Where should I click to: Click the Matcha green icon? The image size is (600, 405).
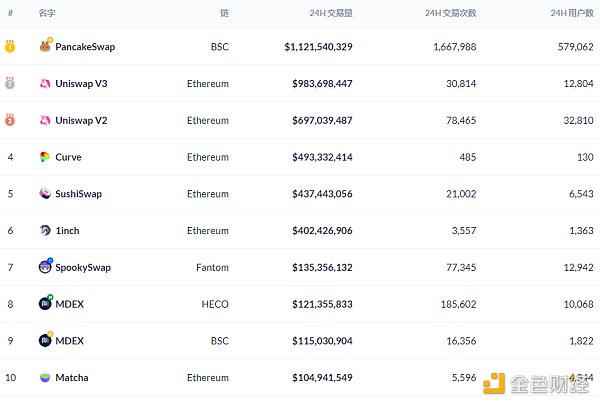[45, 377]
